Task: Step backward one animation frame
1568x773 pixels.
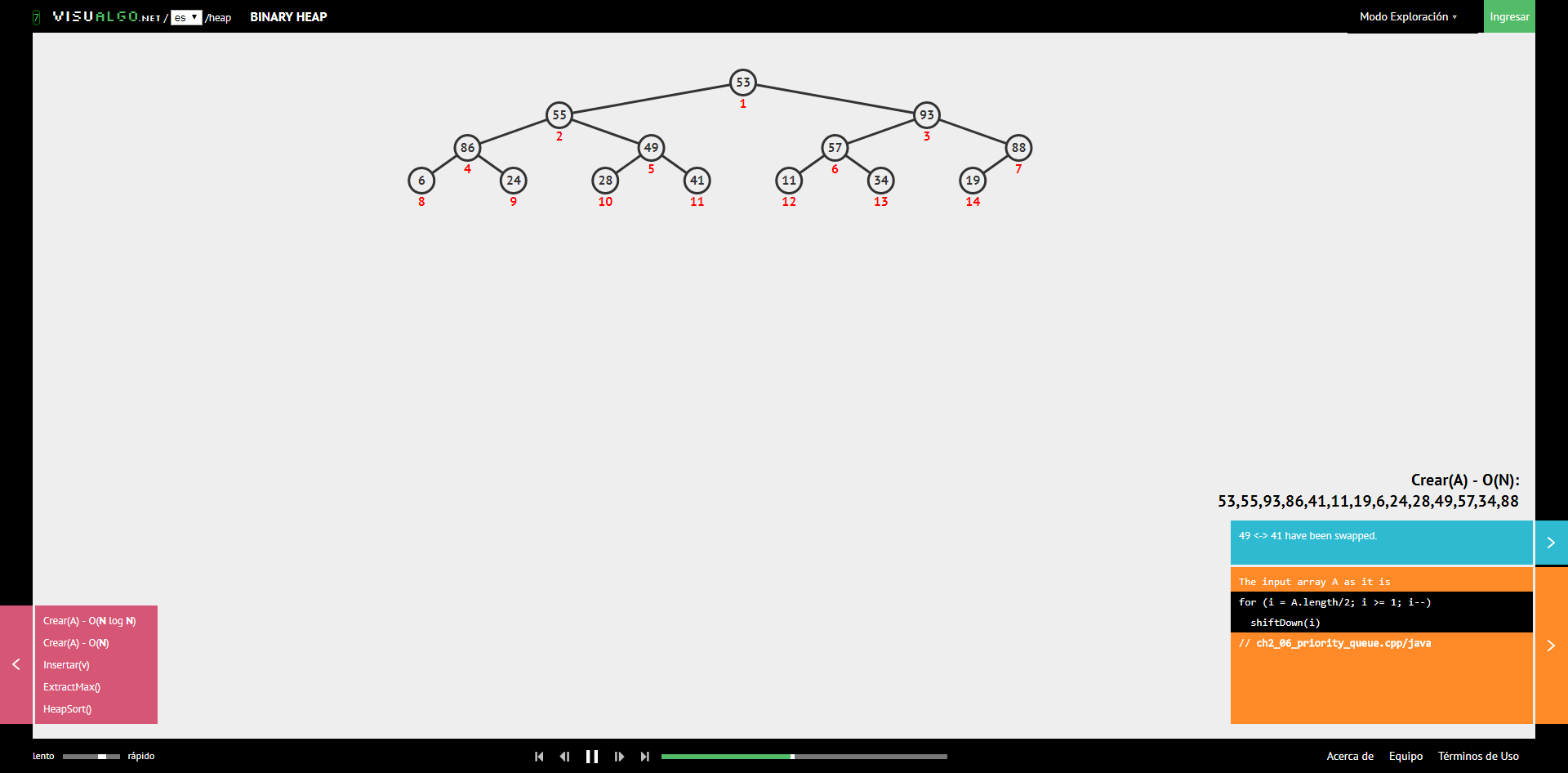Action: pyautogui.click(x=564, y=757)
